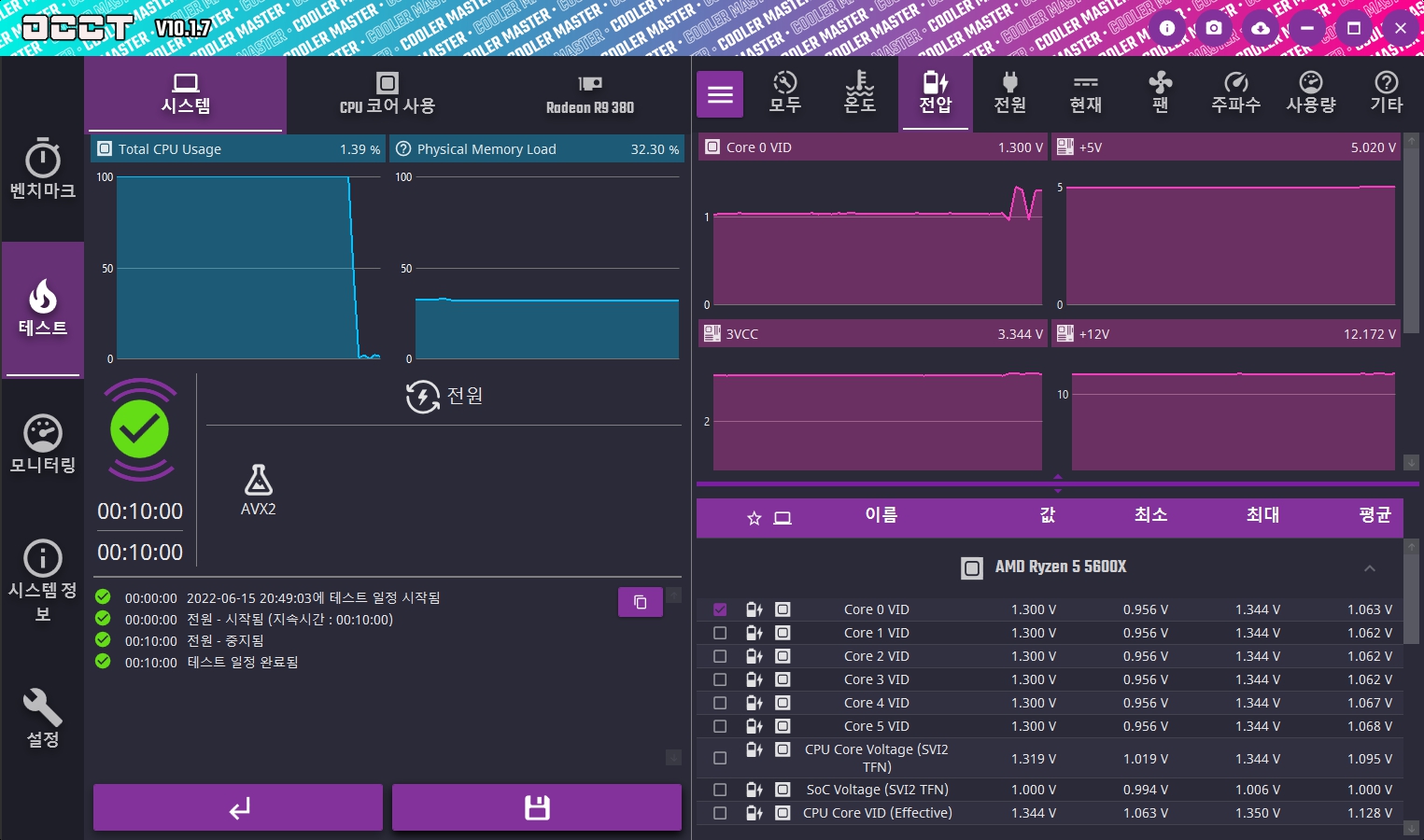Take a screenshot with the camera icon
The width and height of the screenshot is (1424, 840).
click(x=1214, y=28)
